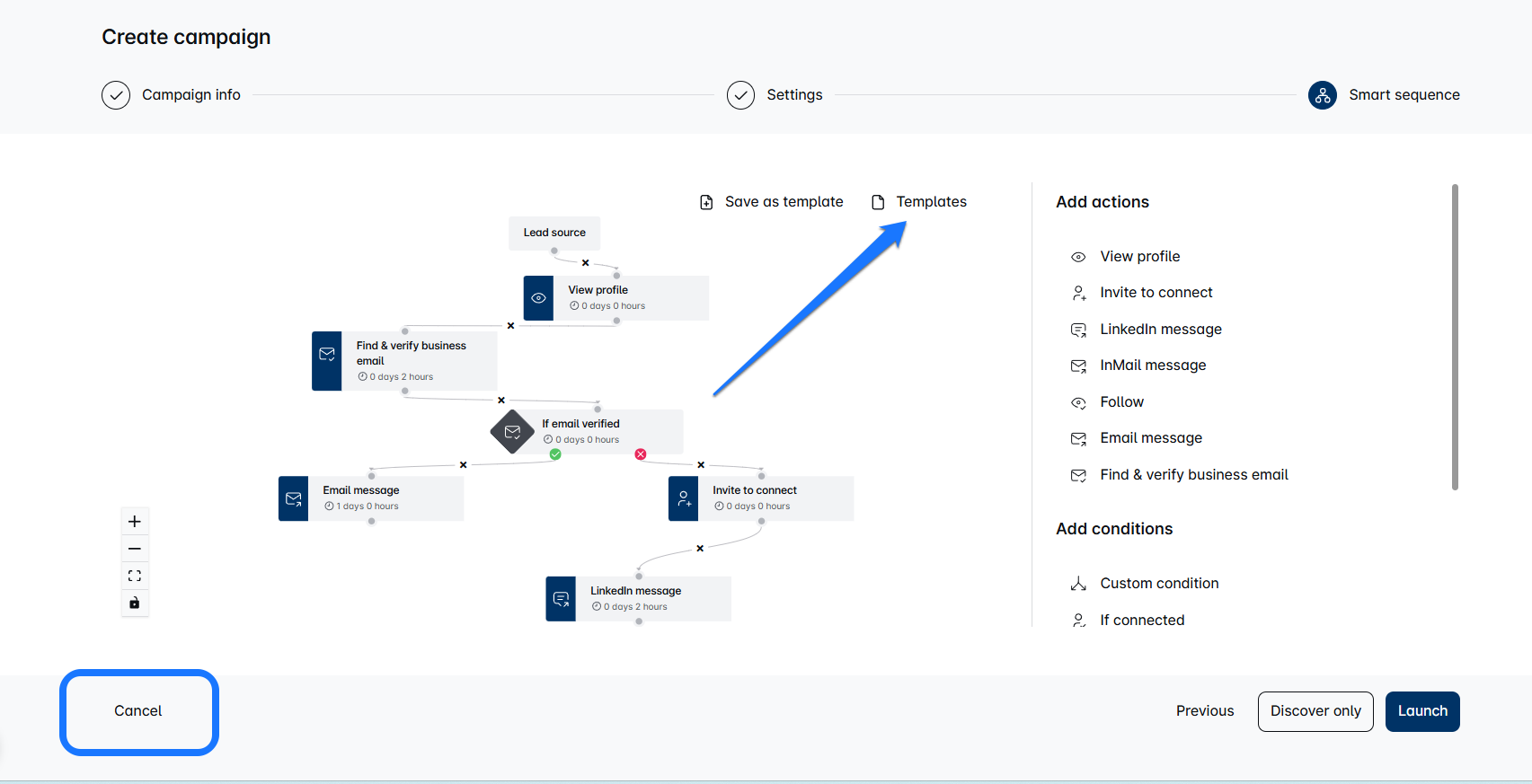Click the zoom out minus icon
This screenshot has height=784, width=1532.
(135, 549)
